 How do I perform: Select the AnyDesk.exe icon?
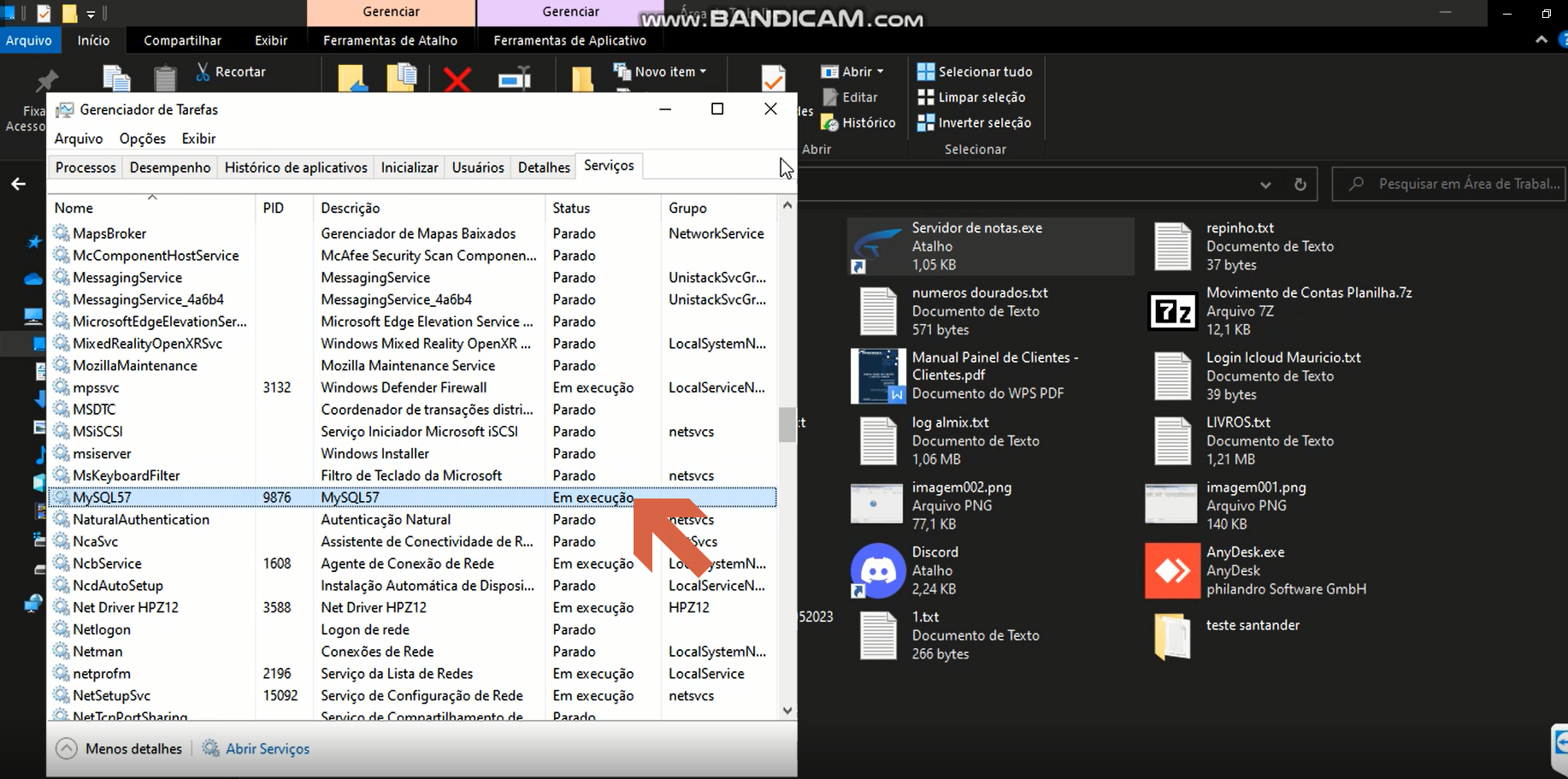[1172, 570]
